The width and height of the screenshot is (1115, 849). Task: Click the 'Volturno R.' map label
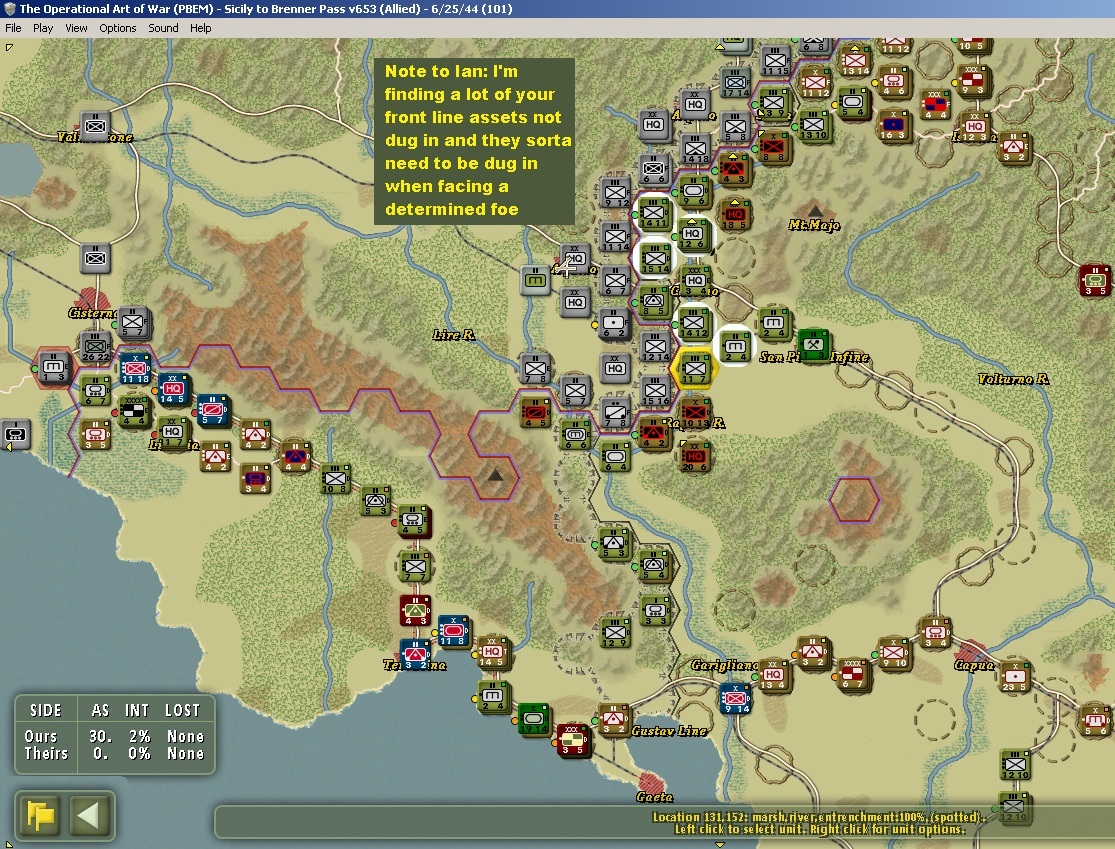[x=1013, y=379]
